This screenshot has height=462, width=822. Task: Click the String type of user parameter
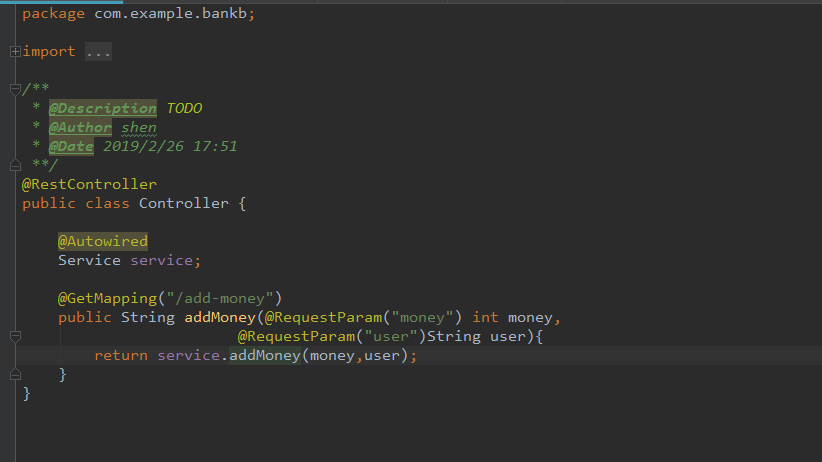click(453, 336)
